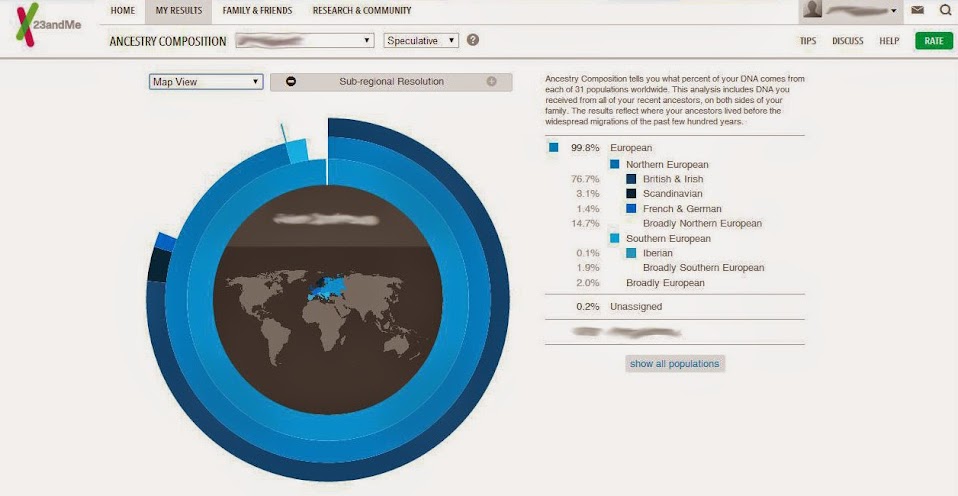The width and height of the screenshot is (958, 496).
Task: Click the Iberian color swatch
Action: 631,253
